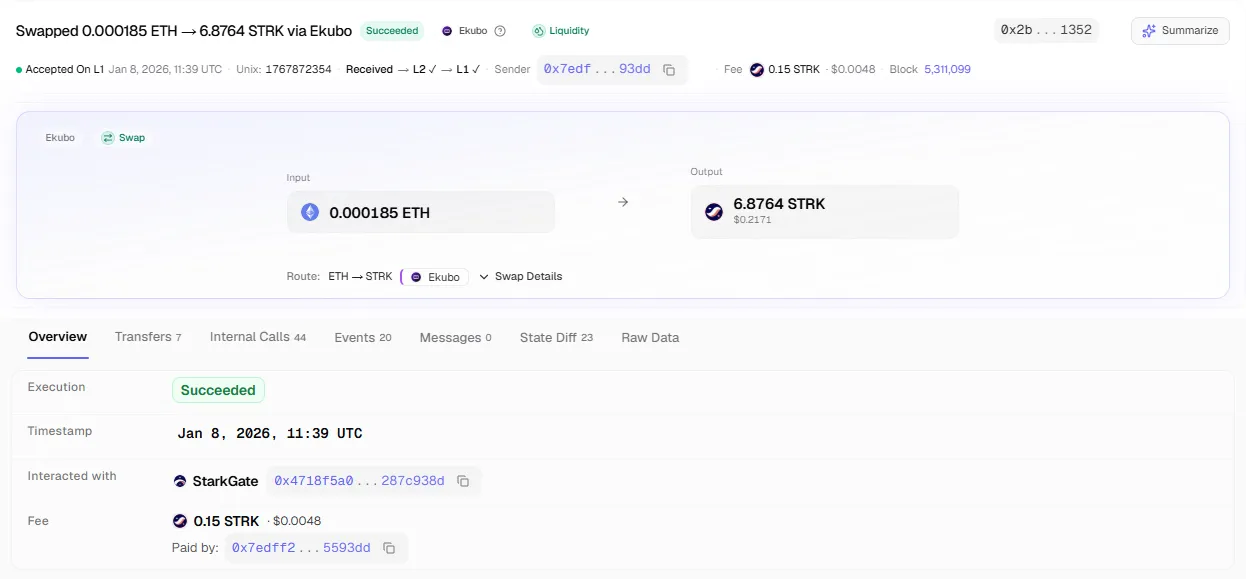This screenshot has height=579, width=1246.
Task: Open the Messages tab
Action: (456, 337)
